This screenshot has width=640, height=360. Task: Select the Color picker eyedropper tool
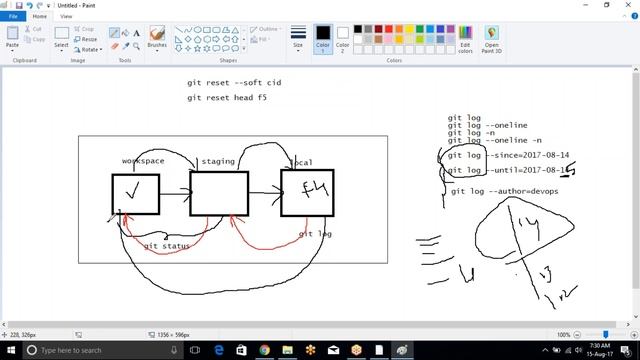tap(125, 46)
